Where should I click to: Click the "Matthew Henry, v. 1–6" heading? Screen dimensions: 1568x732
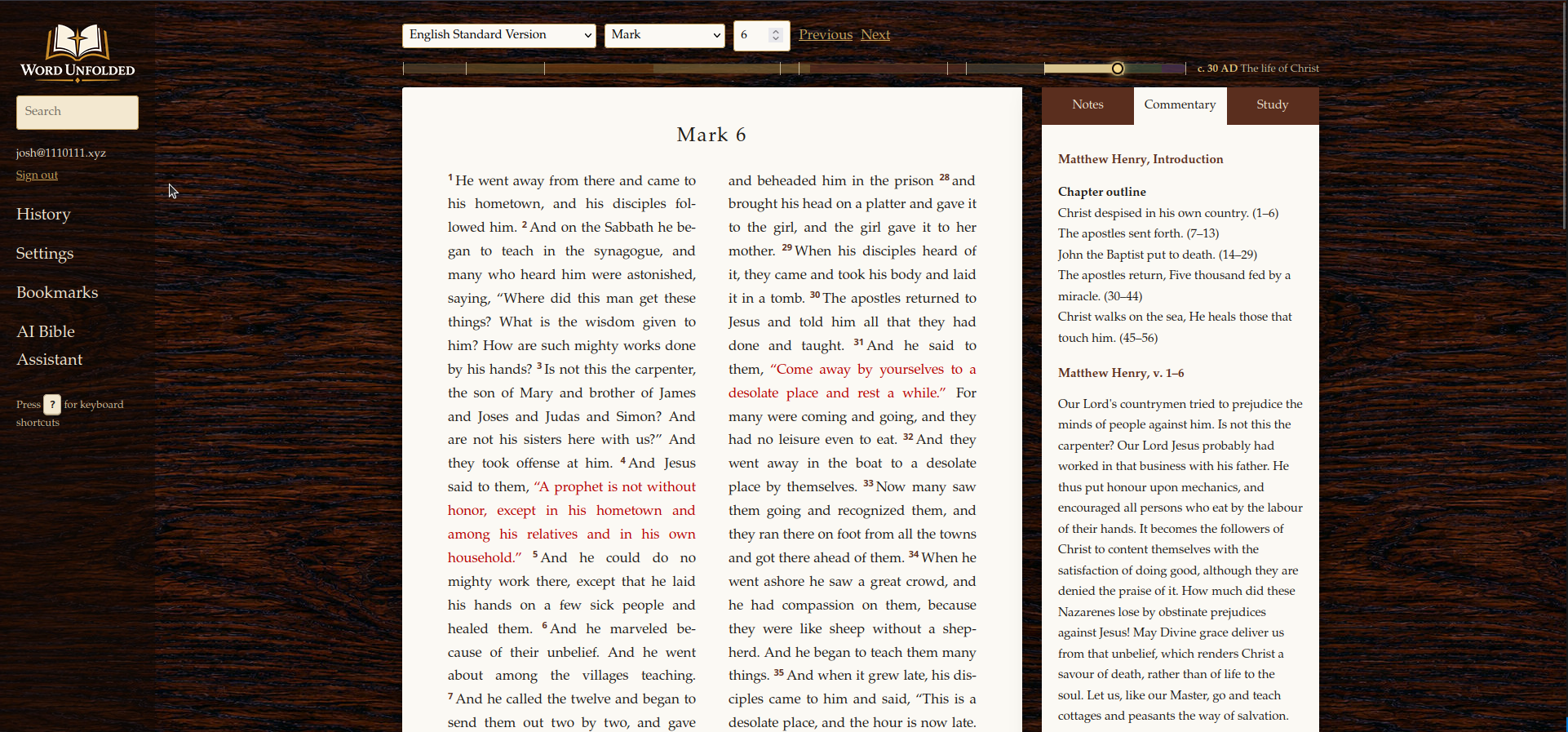click(1121, 373)
